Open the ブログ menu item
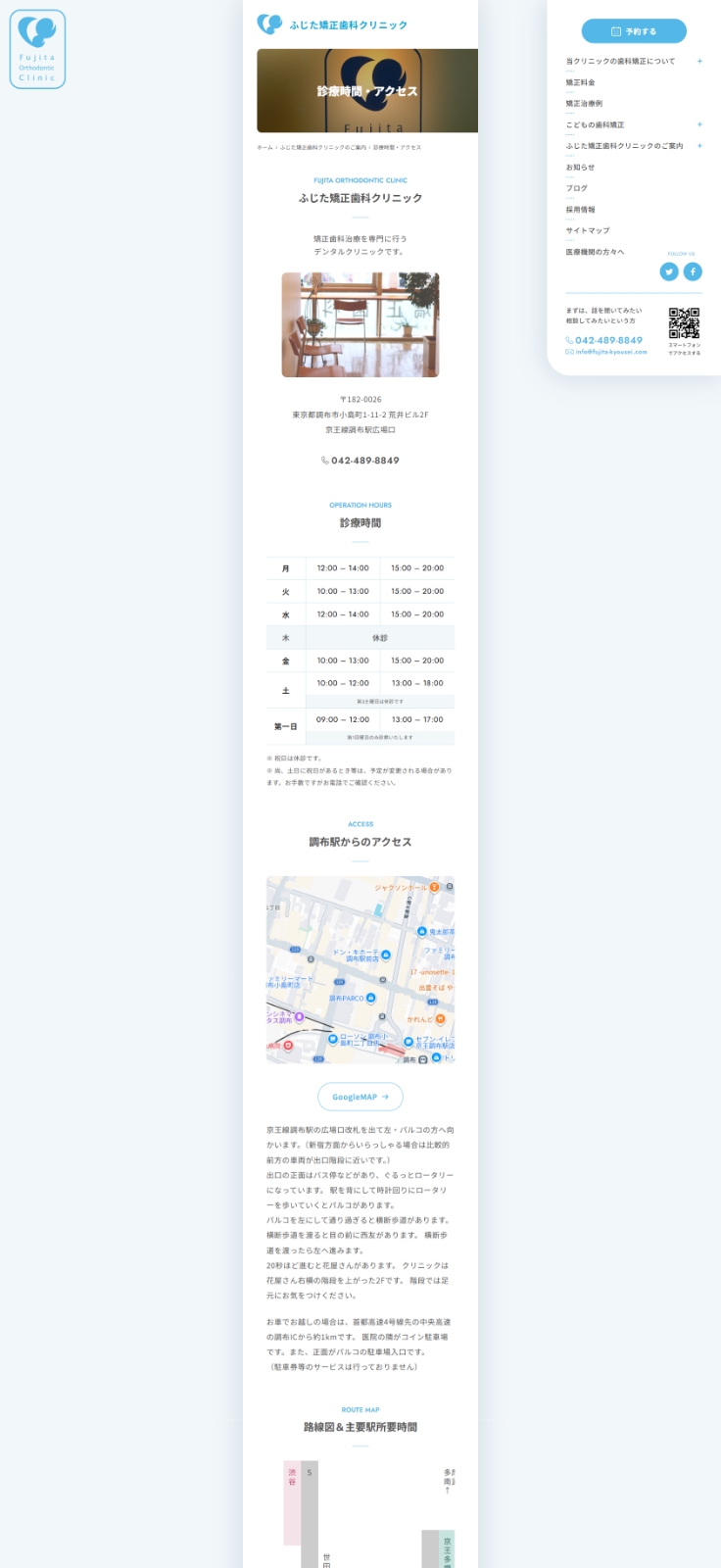This screenshot has height=1568, width=721. point(577,188)
